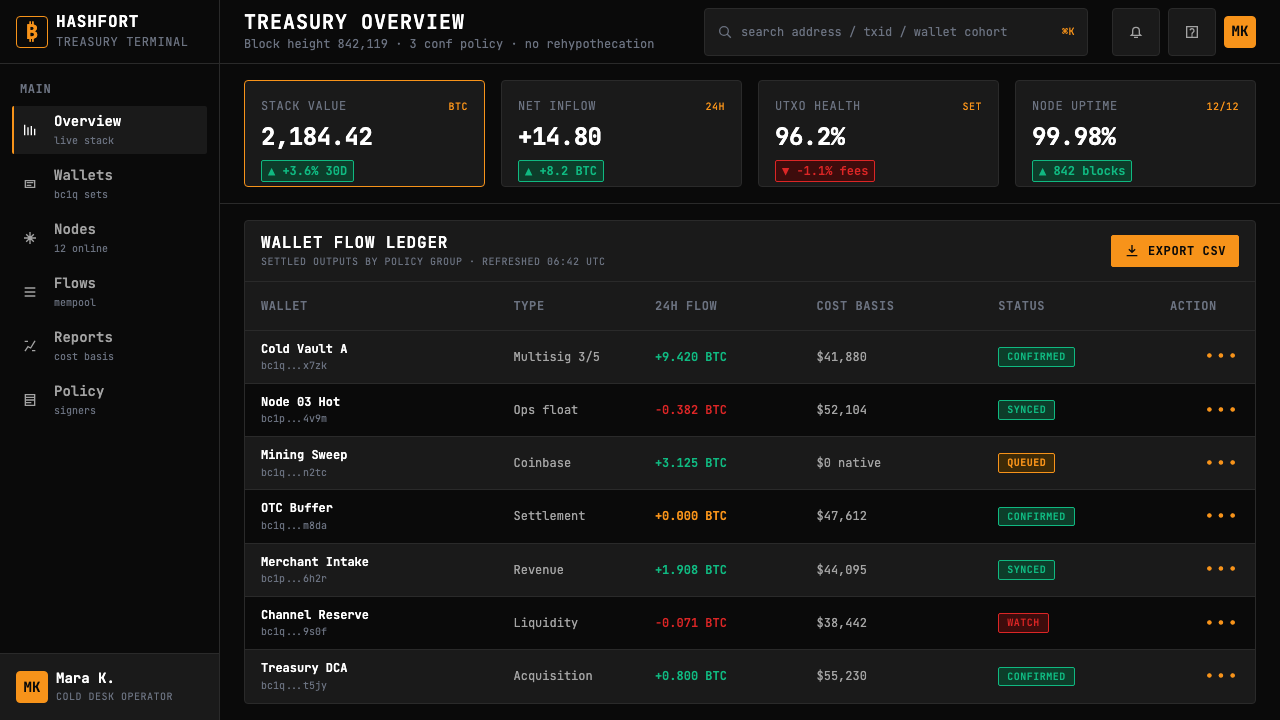1280x720 pixels.
Task: Click the +9.420 BTC flow value
Action: pyautogui.click(x=691, y=357)
